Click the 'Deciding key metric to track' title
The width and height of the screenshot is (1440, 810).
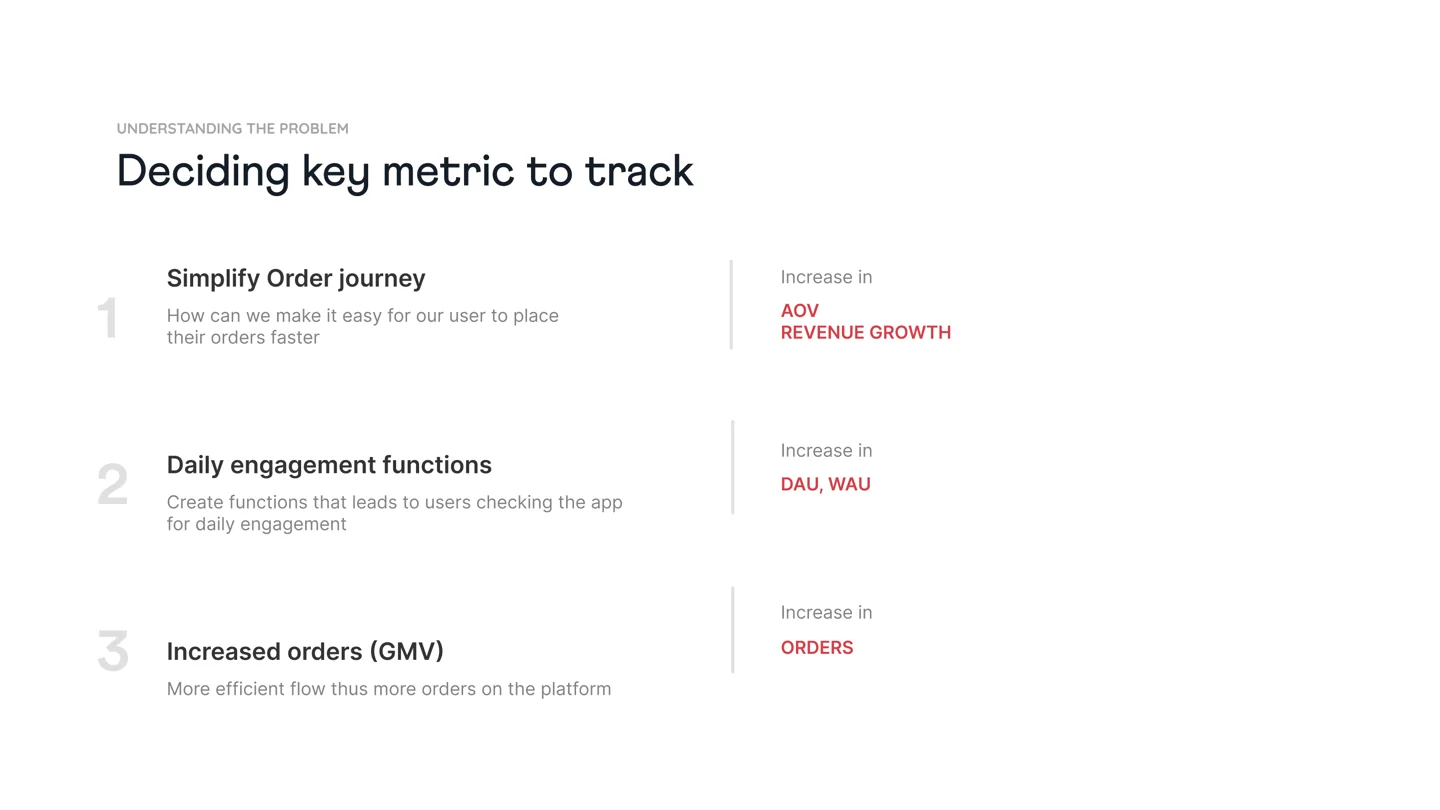click(405, 172)
